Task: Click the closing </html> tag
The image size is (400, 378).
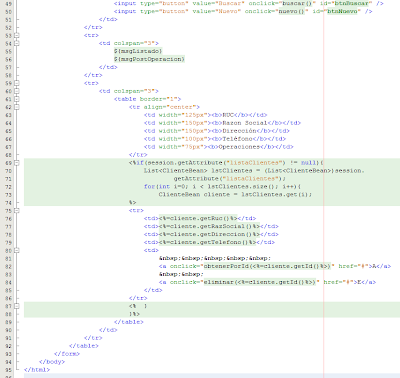Action: click(37, 370)
